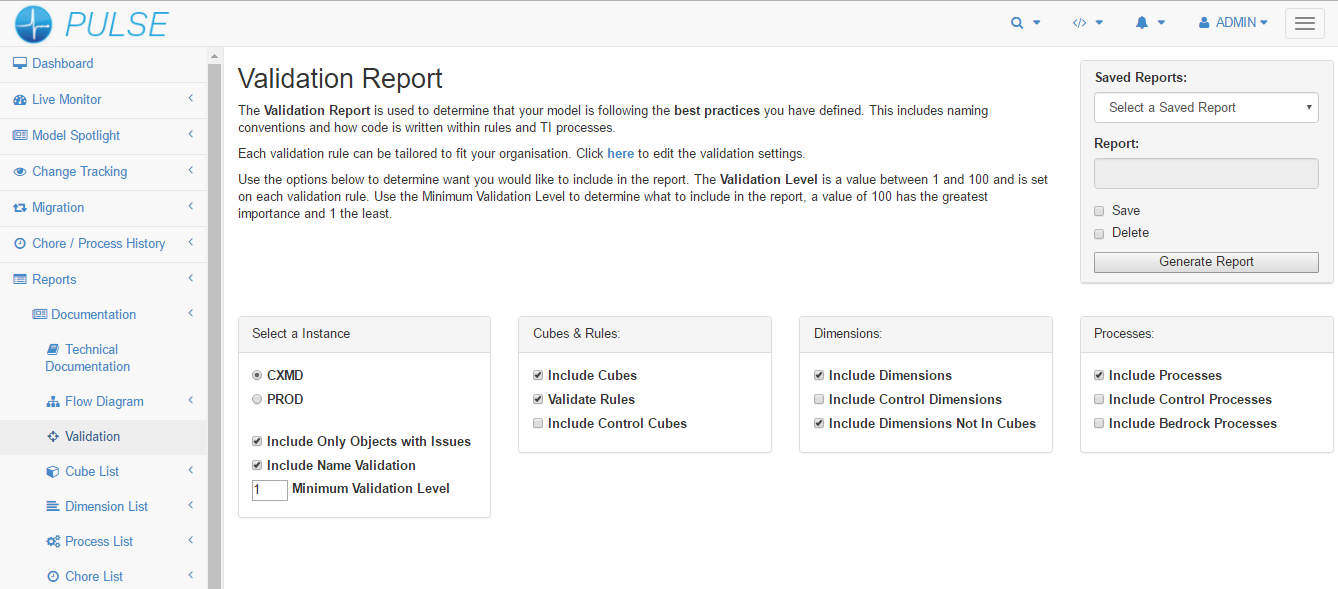The height and width of the screenshot is (589, 1338).
Task: Click the Minimum Validation Level field
Action: (269, 490)
